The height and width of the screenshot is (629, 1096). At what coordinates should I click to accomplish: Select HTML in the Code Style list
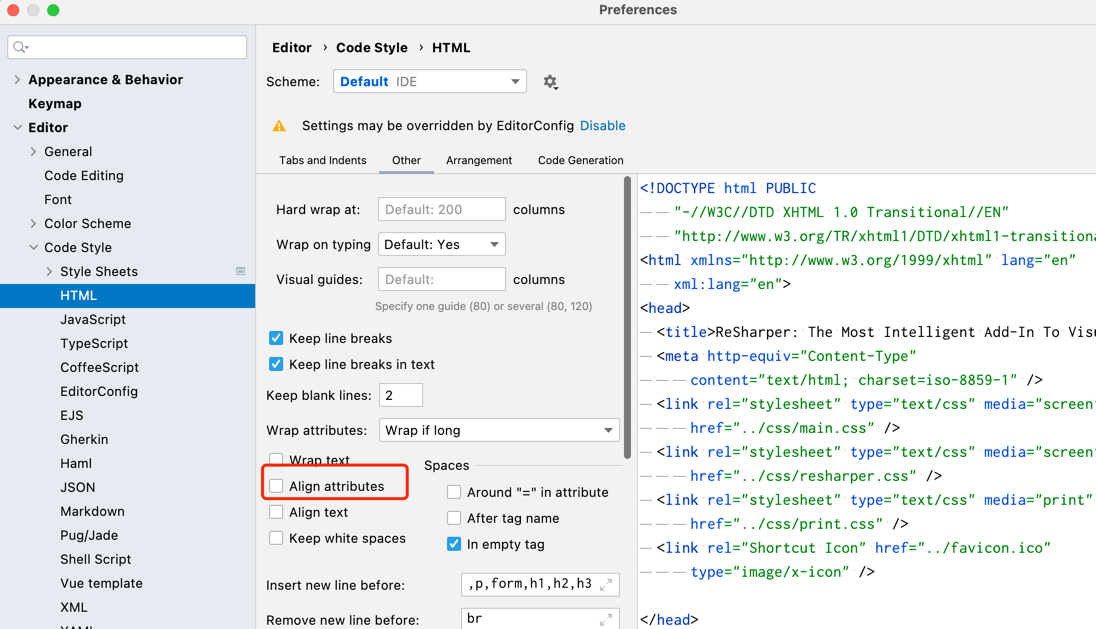[x=127, y=296]
